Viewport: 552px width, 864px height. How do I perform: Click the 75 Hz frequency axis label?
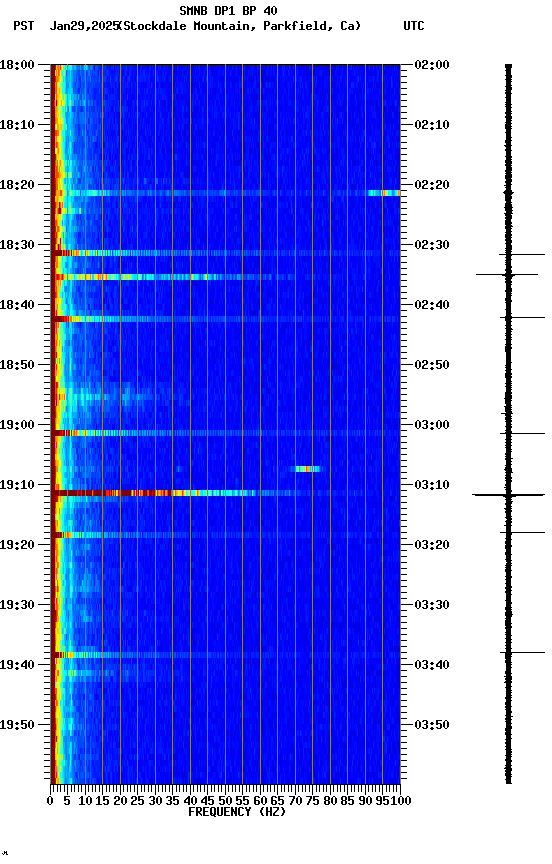coord(312,801)
